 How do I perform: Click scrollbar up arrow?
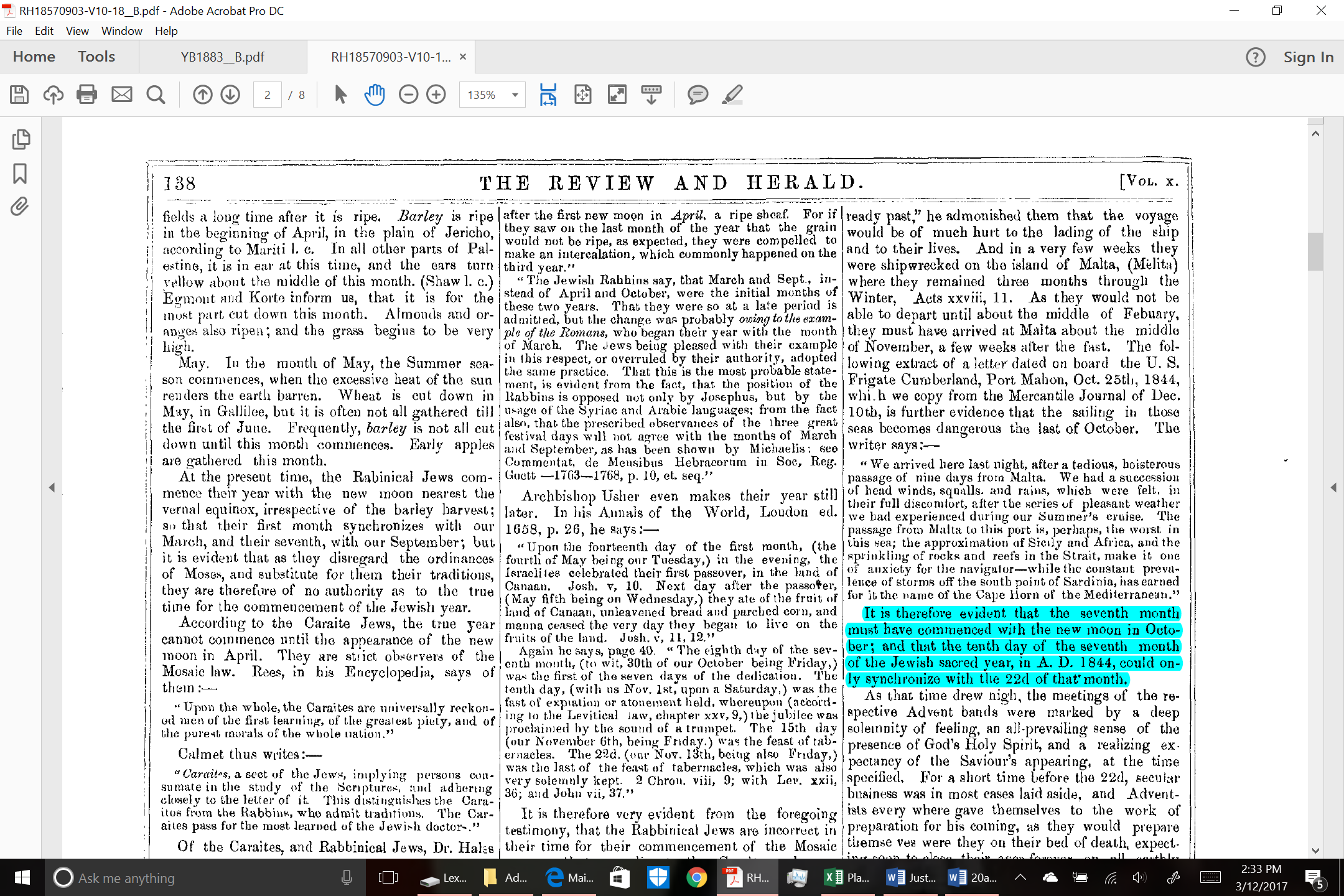click(x=1315, y=134)
